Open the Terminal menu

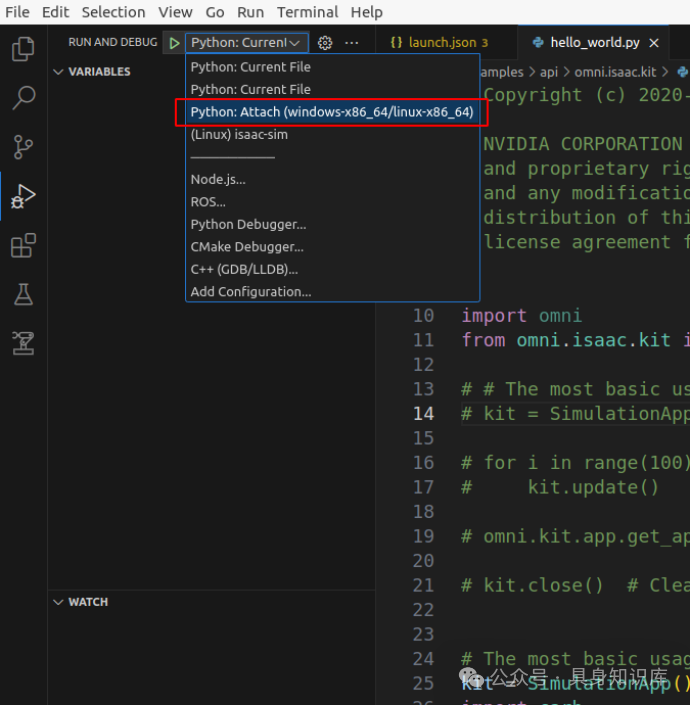[307, 12]
